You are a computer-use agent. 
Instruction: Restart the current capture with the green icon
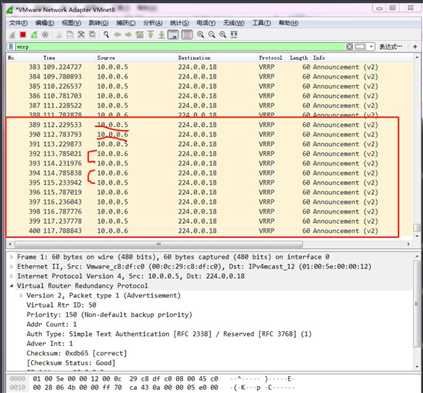(x=34, y=35)
